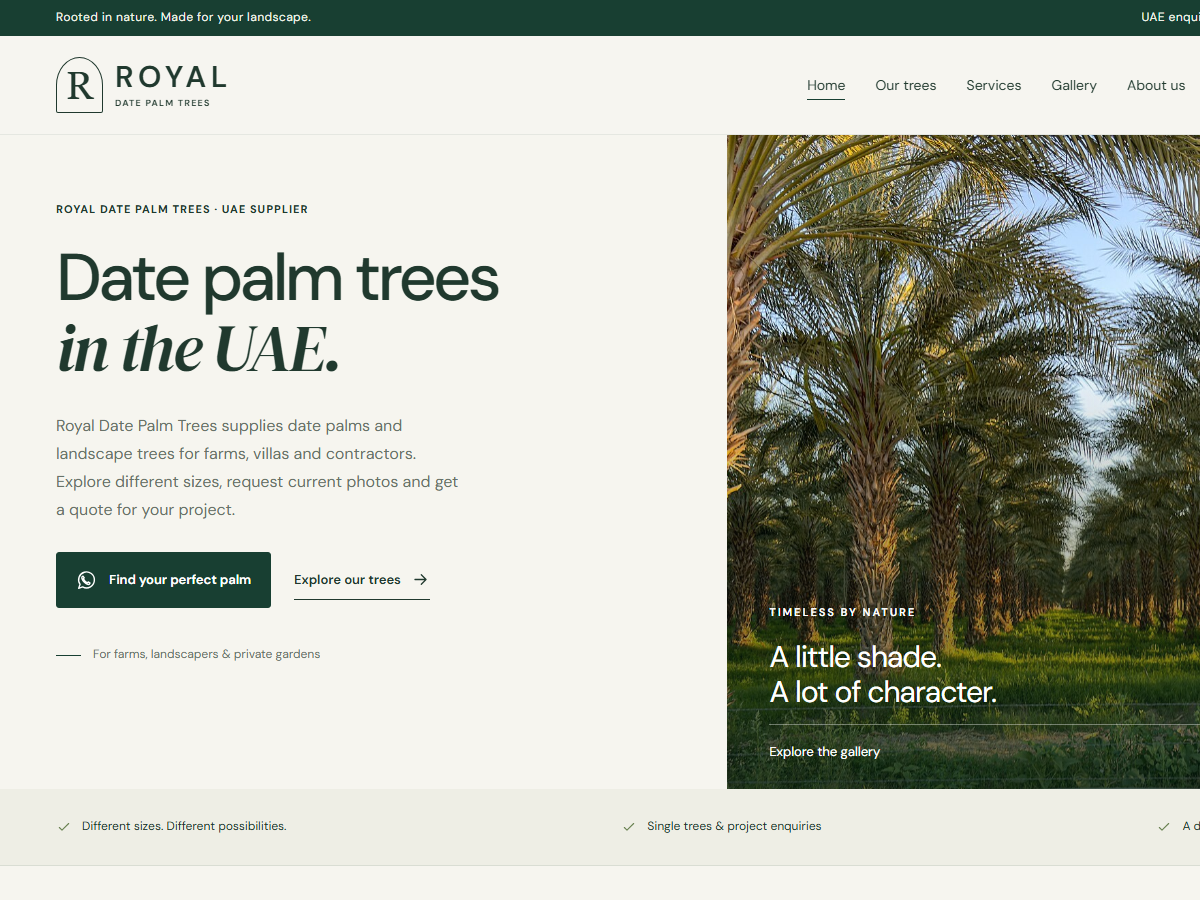The height and width of the screenshot is (900, 1200).
Task: Follow the Explore our trees link
Action: [361, 580]
